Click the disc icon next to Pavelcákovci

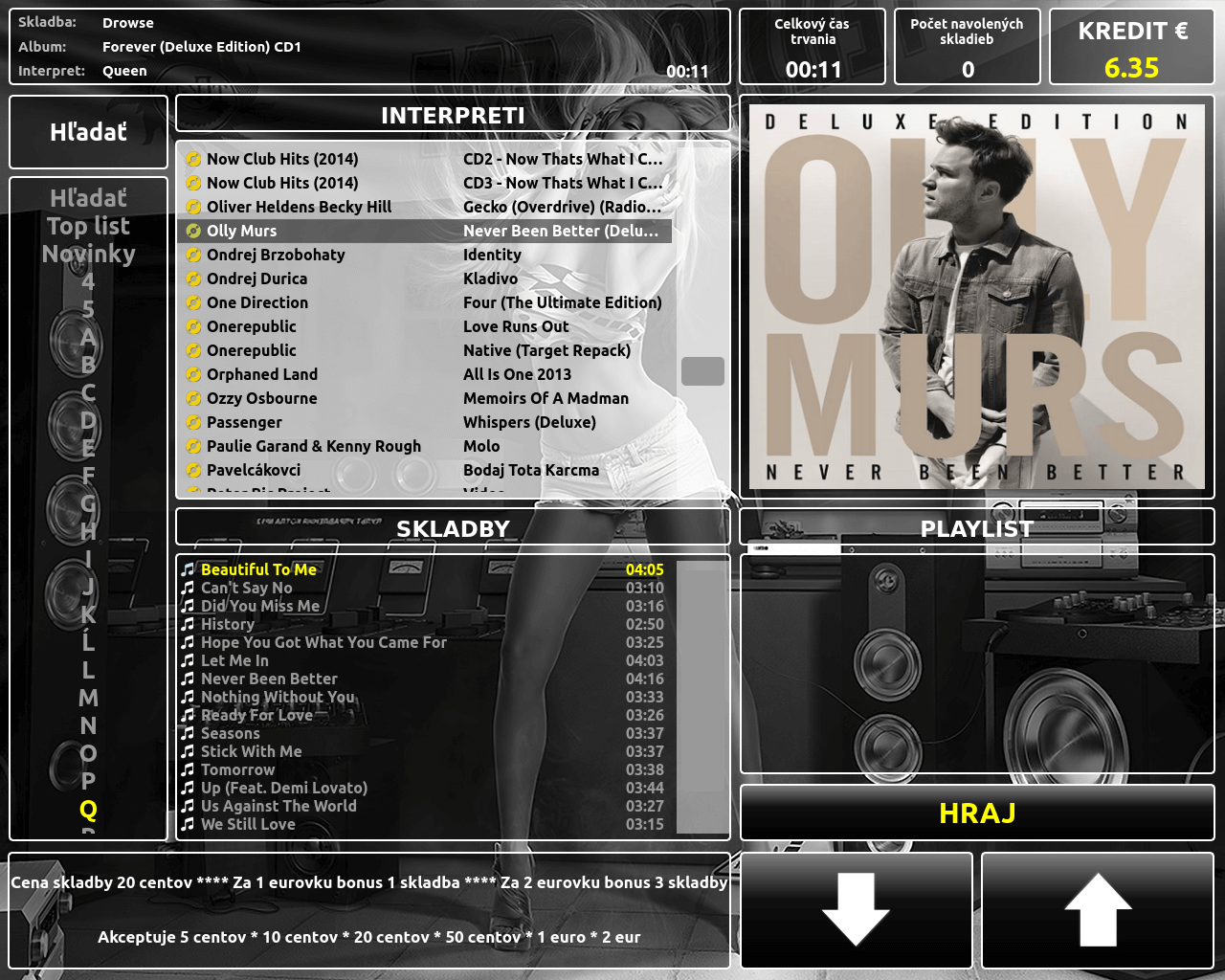tap(193, 470)
